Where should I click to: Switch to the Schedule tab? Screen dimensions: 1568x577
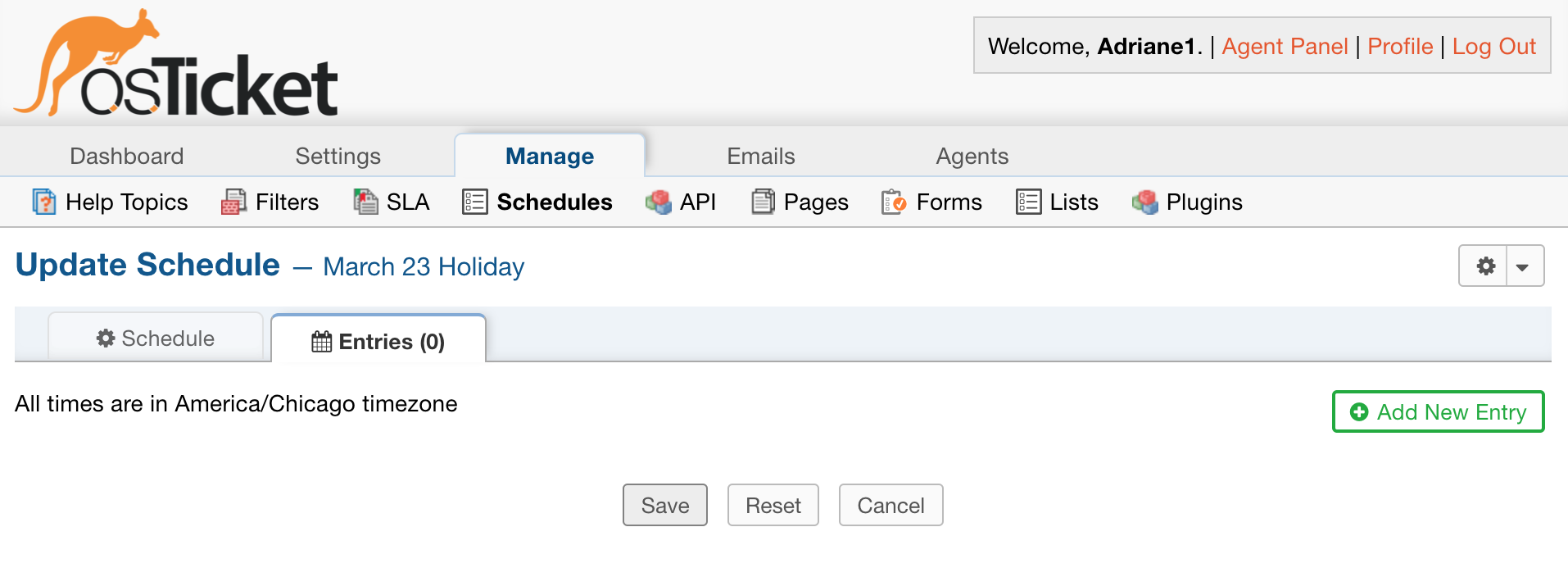pyautogui.click(x=155, y=338)
